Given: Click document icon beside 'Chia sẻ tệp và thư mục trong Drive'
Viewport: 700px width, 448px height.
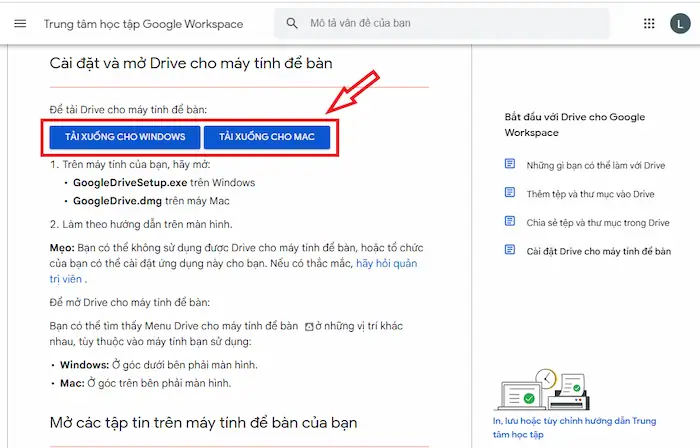Looking at the screenshot, I should (510, 222).
